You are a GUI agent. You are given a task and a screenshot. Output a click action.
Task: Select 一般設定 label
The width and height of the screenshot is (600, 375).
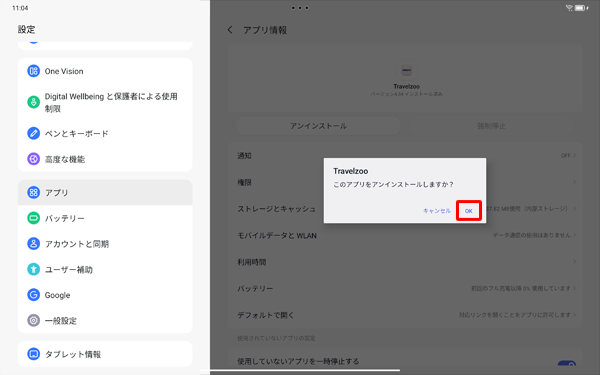point(61,321)
